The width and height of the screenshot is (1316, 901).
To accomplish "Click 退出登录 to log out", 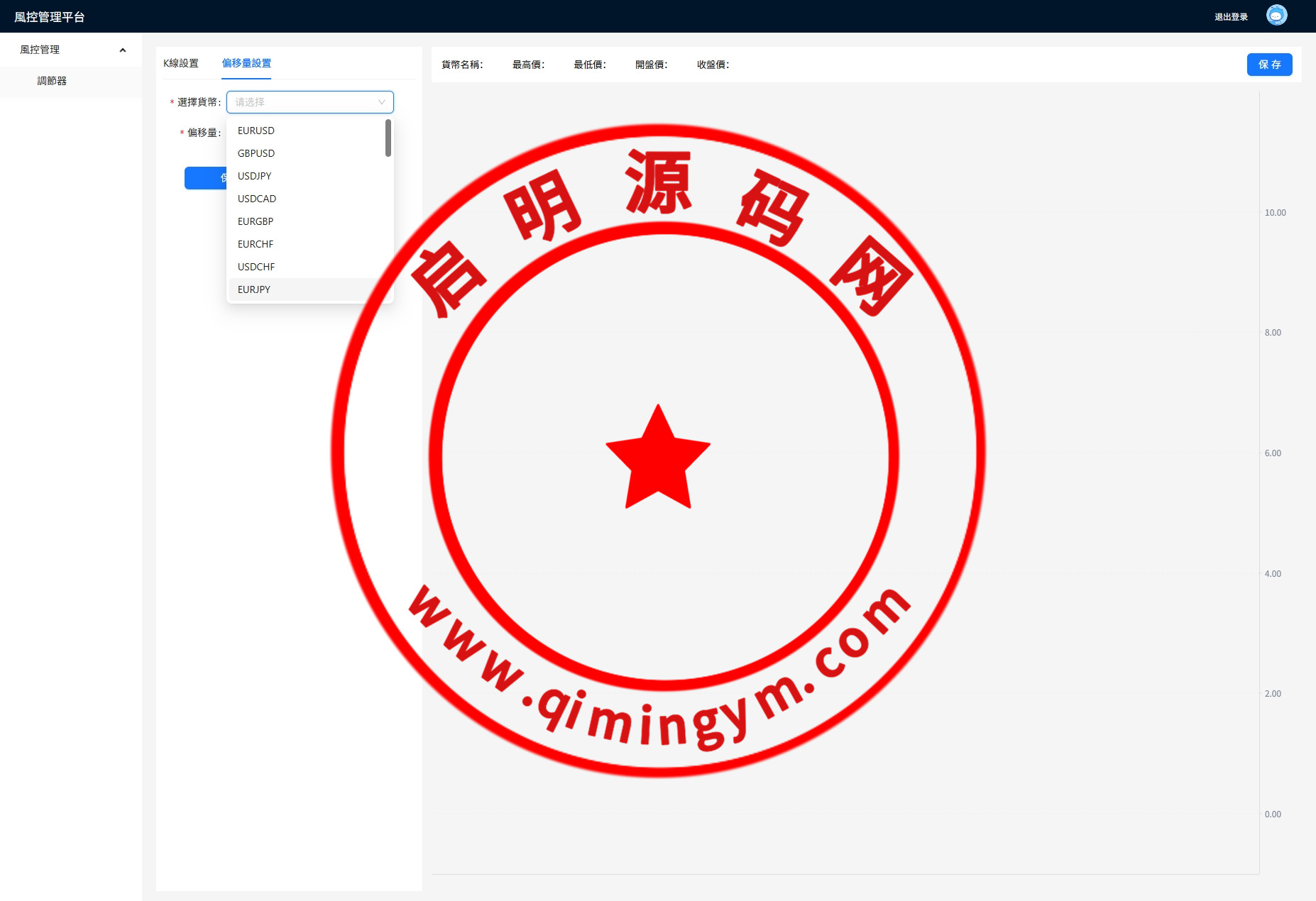I will (x=1231, y=17).
